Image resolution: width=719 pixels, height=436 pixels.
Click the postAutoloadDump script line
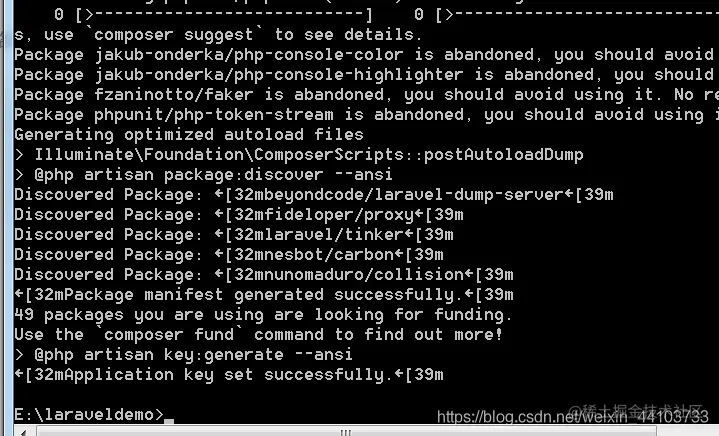click(299, 155)
